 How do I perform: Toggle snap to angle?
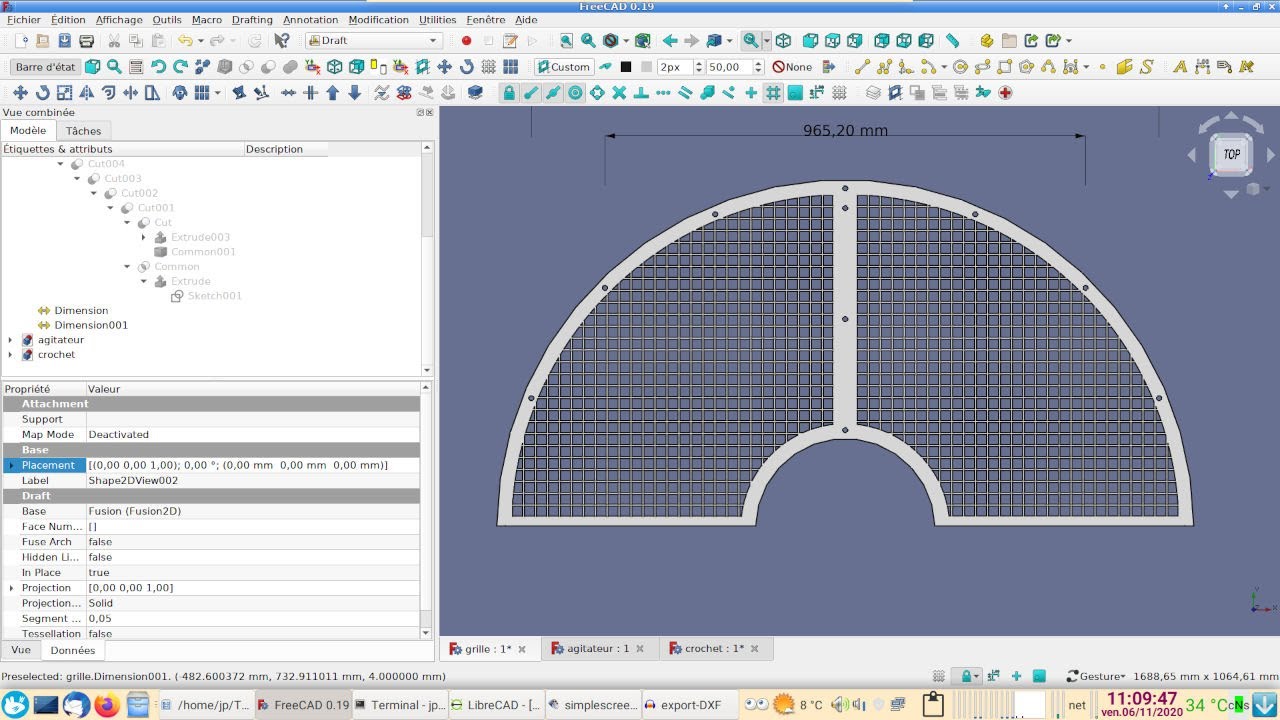coord(597,93)
